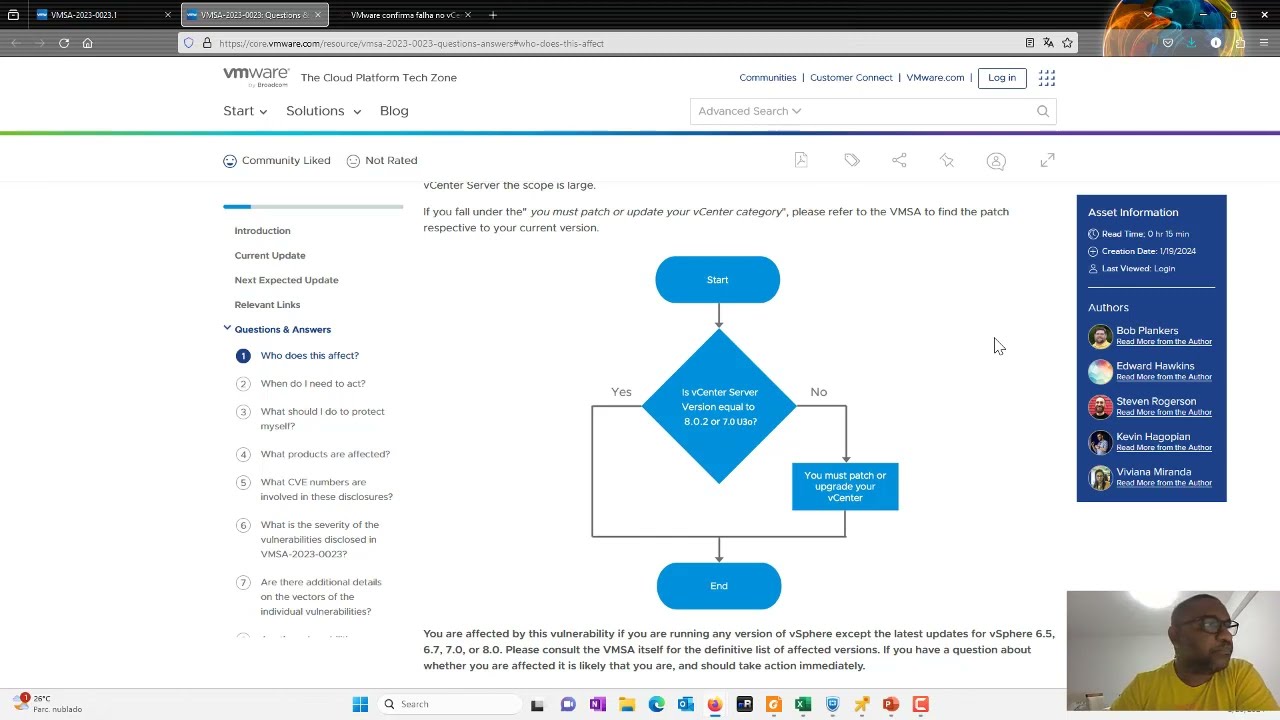
Task: Click the Start node in flowchart
Action: point(717,280)
